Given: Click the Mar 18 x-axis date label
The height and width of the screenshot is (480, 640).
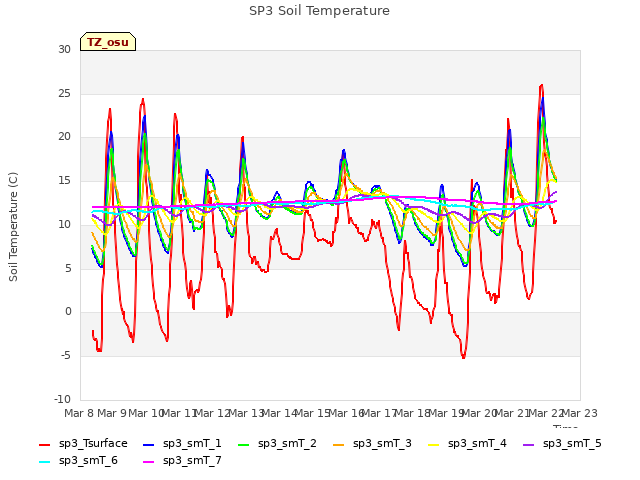Looking at the screenshot, I should click(x=413, y=413).
